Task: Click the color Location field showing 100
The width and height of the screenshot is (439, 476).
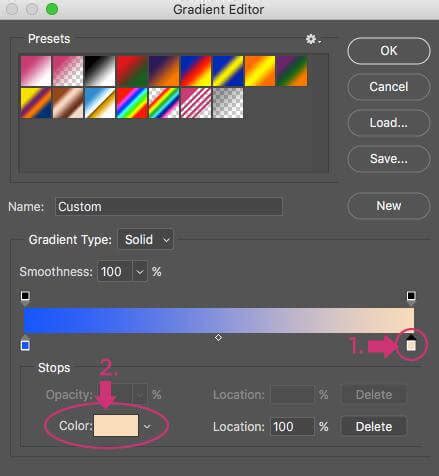Action: click(x=292, y=426)
